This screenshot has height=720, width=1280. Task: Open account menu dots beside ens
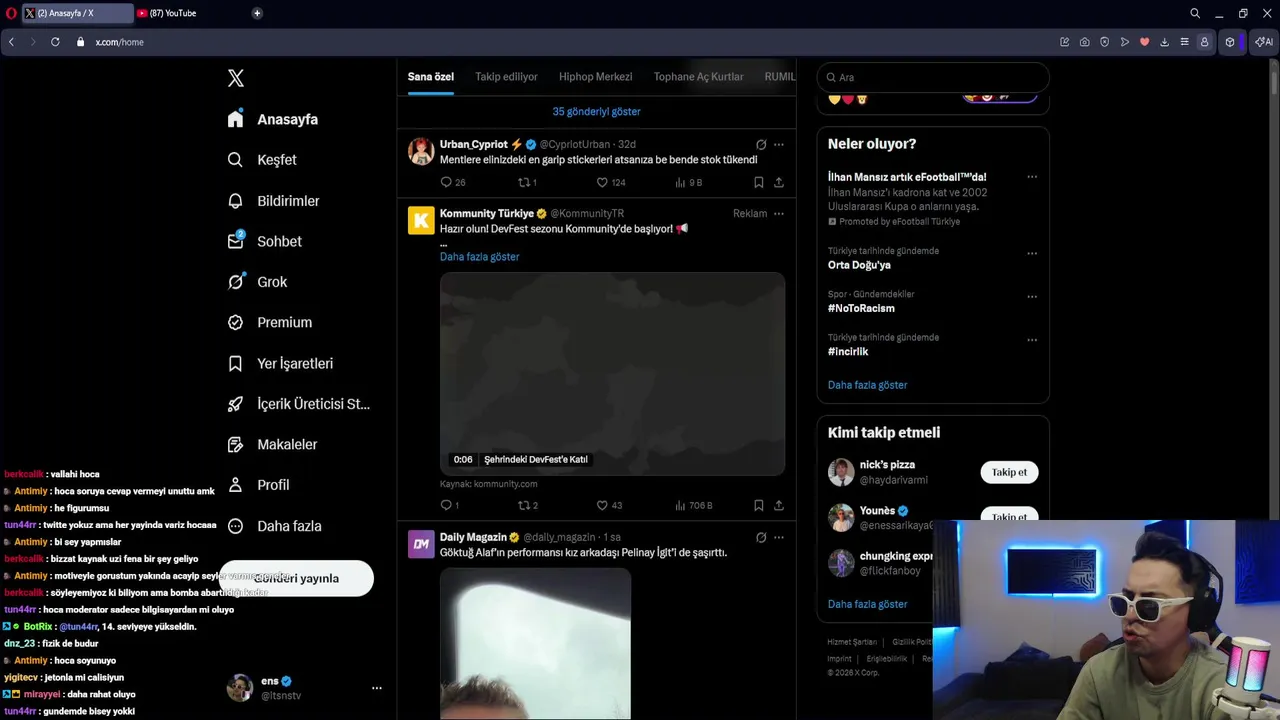377,688
